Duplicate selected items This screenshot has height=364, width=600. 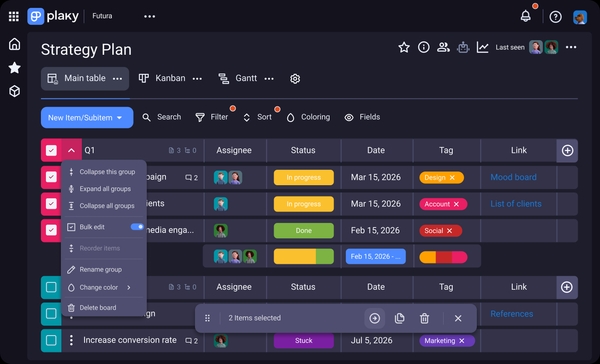399,318
